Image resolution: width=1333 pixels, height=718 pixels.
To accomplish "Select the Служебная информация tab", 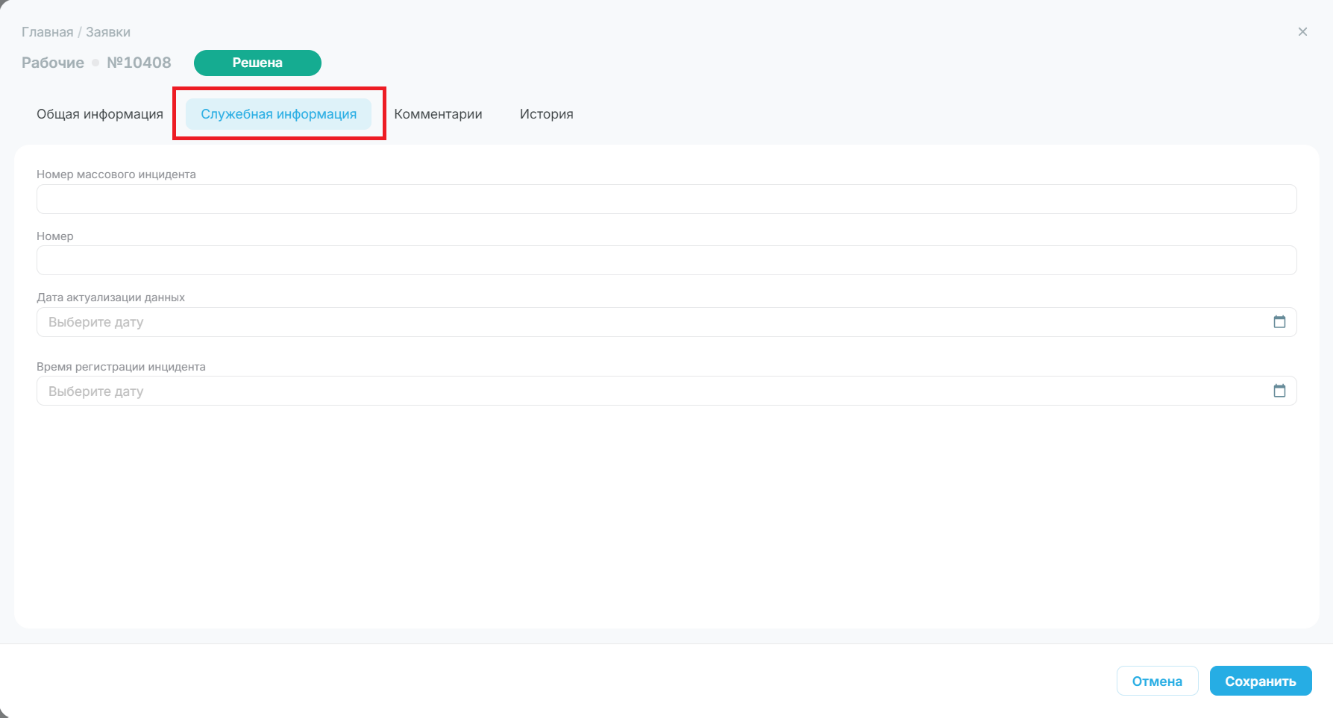I will click(279, 114).
